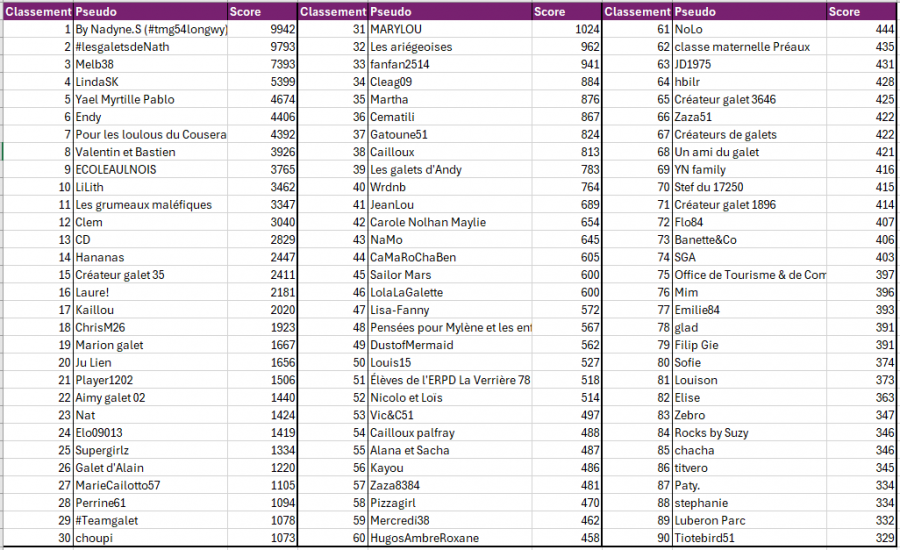
Task: Select the cell 'By Nadyne.S (#tmg54longwy)'
Action: pos(150,29)
